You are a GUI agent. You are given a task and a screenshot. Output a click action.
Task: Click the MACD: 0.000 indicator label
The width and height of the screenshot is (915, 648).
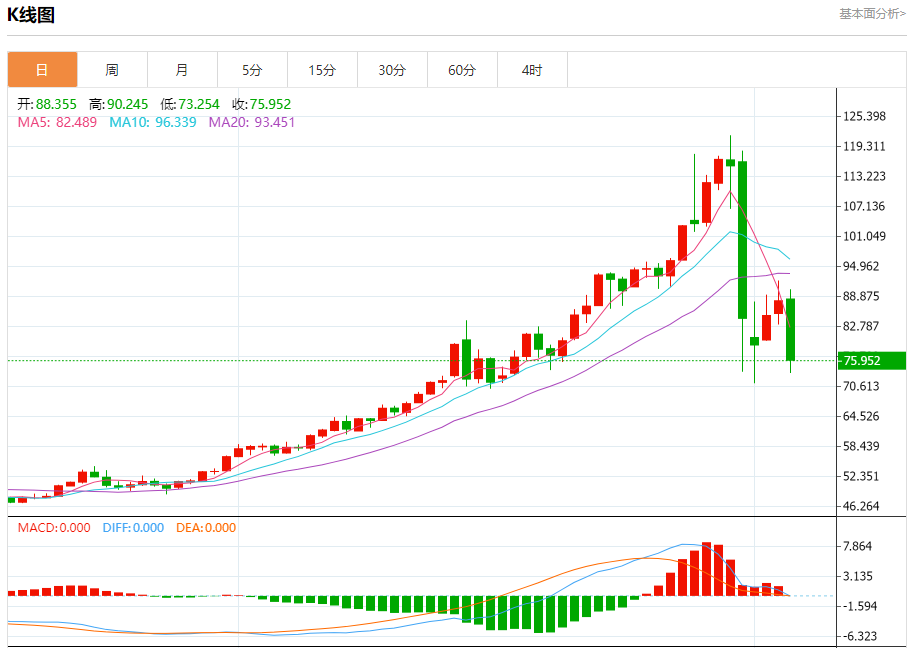[54, 528]
